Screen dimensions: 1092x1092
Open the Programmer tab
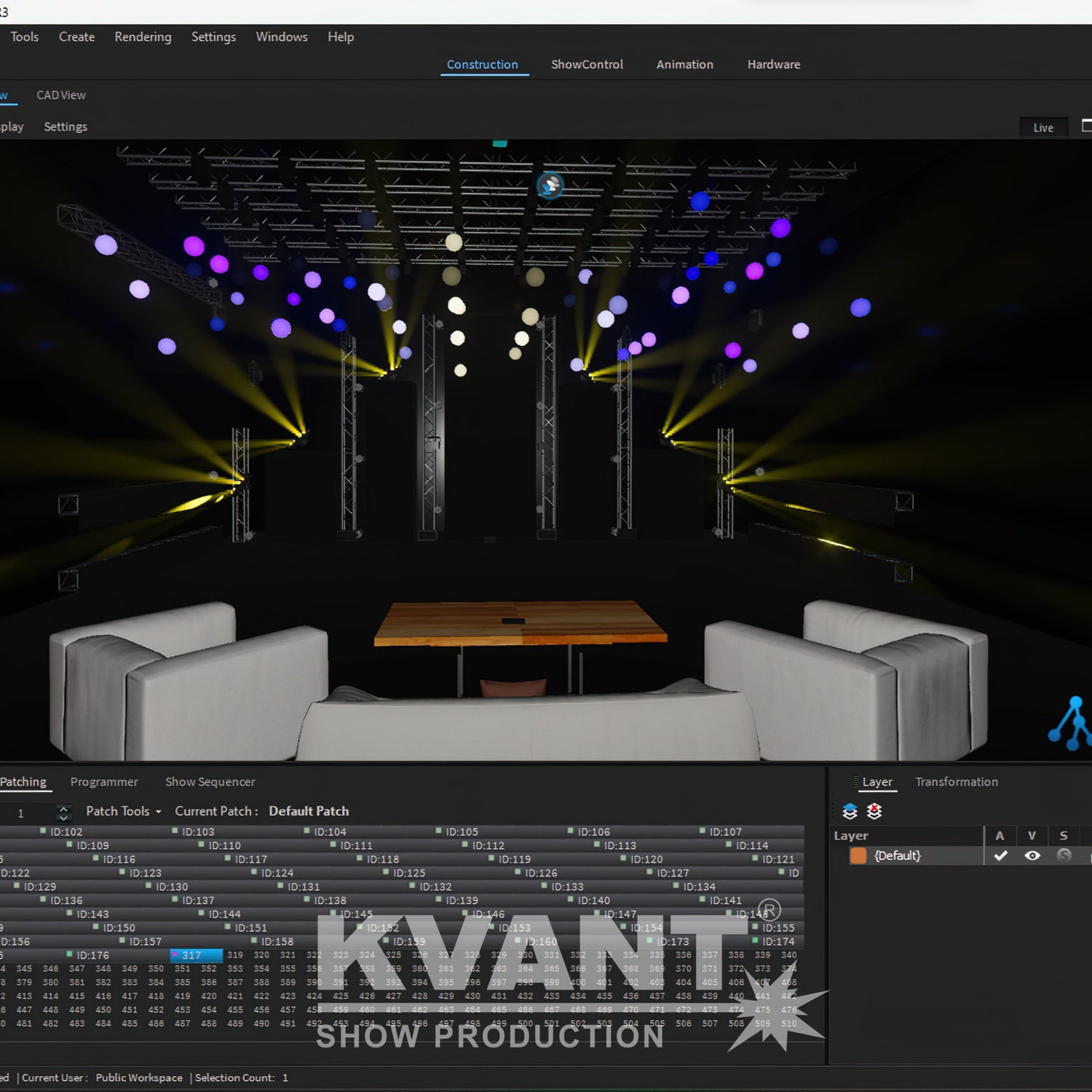tap(104, 782)
